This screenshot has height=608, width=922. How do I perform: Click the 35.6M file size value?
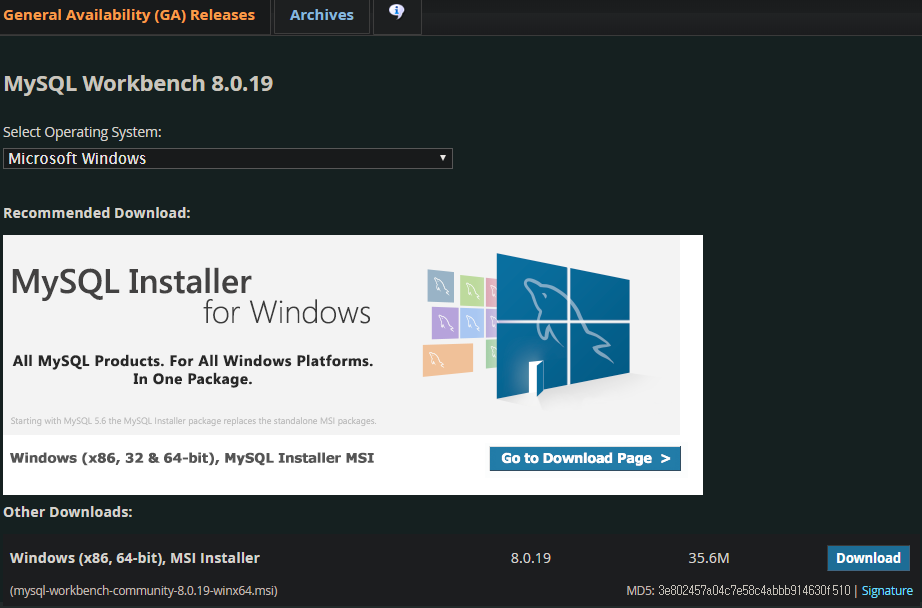(x=709, y=558)
